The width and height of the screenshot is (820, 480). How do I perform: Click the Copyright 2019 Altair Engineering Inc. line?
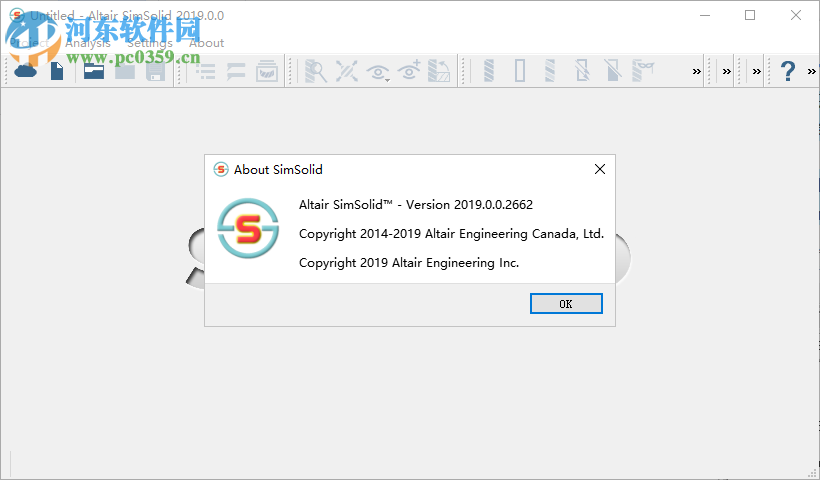click(409, 262)
